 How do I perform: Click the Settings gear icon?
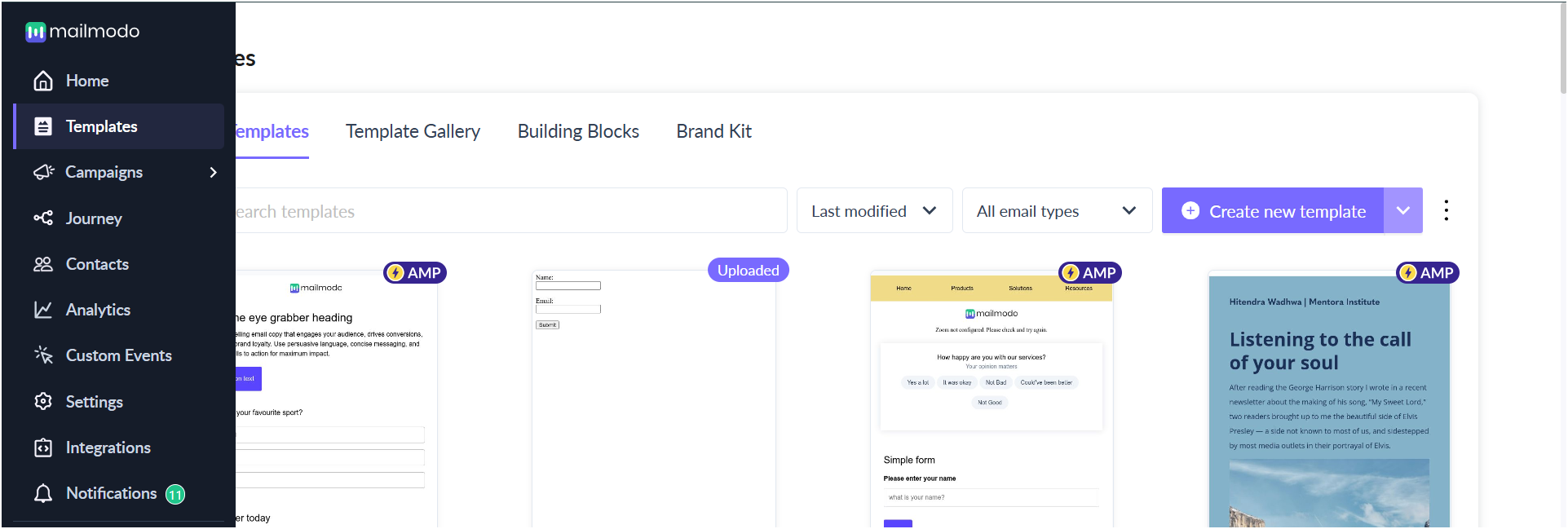[x=43, y=401]
